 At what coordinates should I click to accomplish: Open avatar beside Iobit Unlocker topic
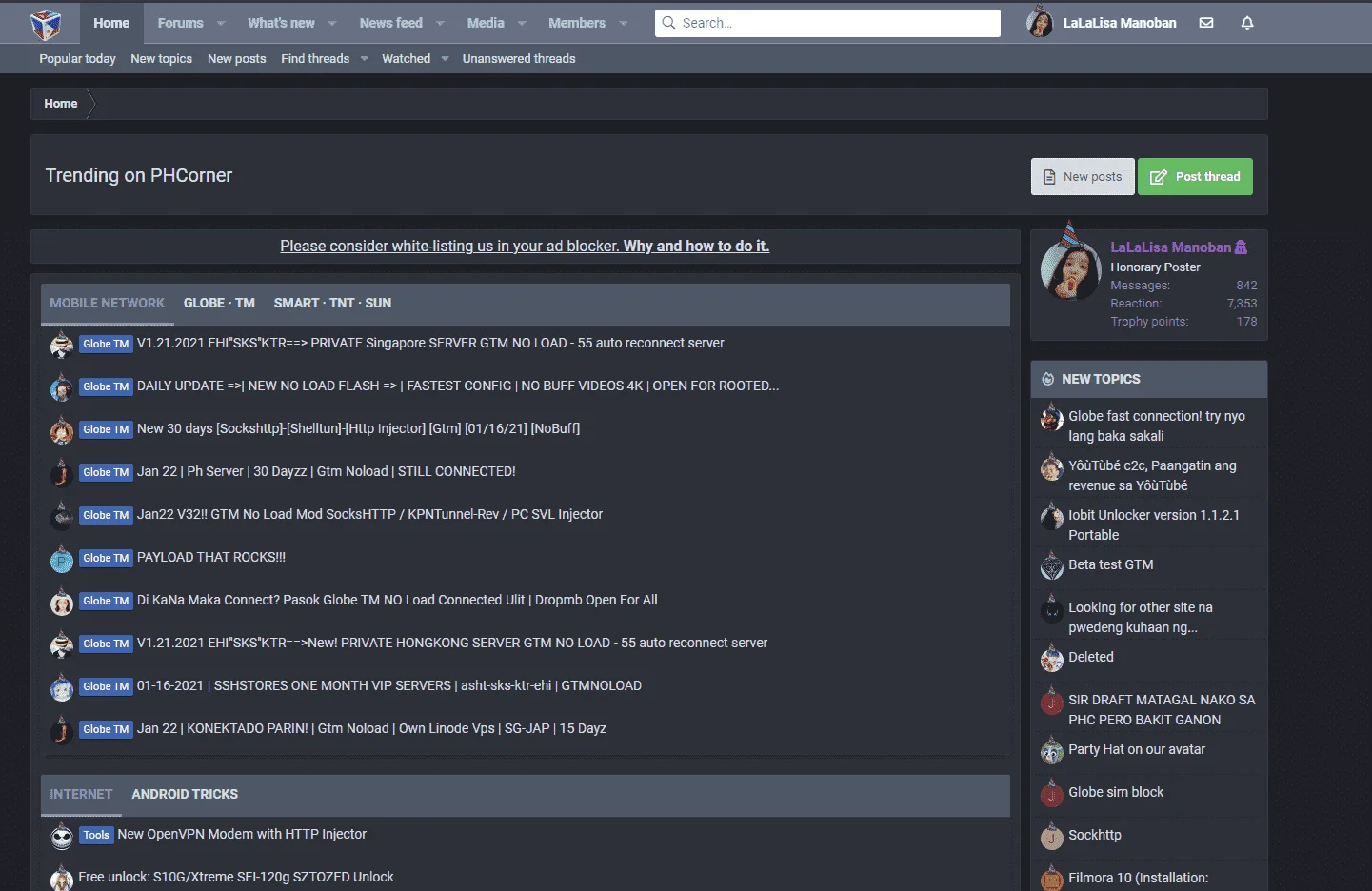(x=1051, y=517)
